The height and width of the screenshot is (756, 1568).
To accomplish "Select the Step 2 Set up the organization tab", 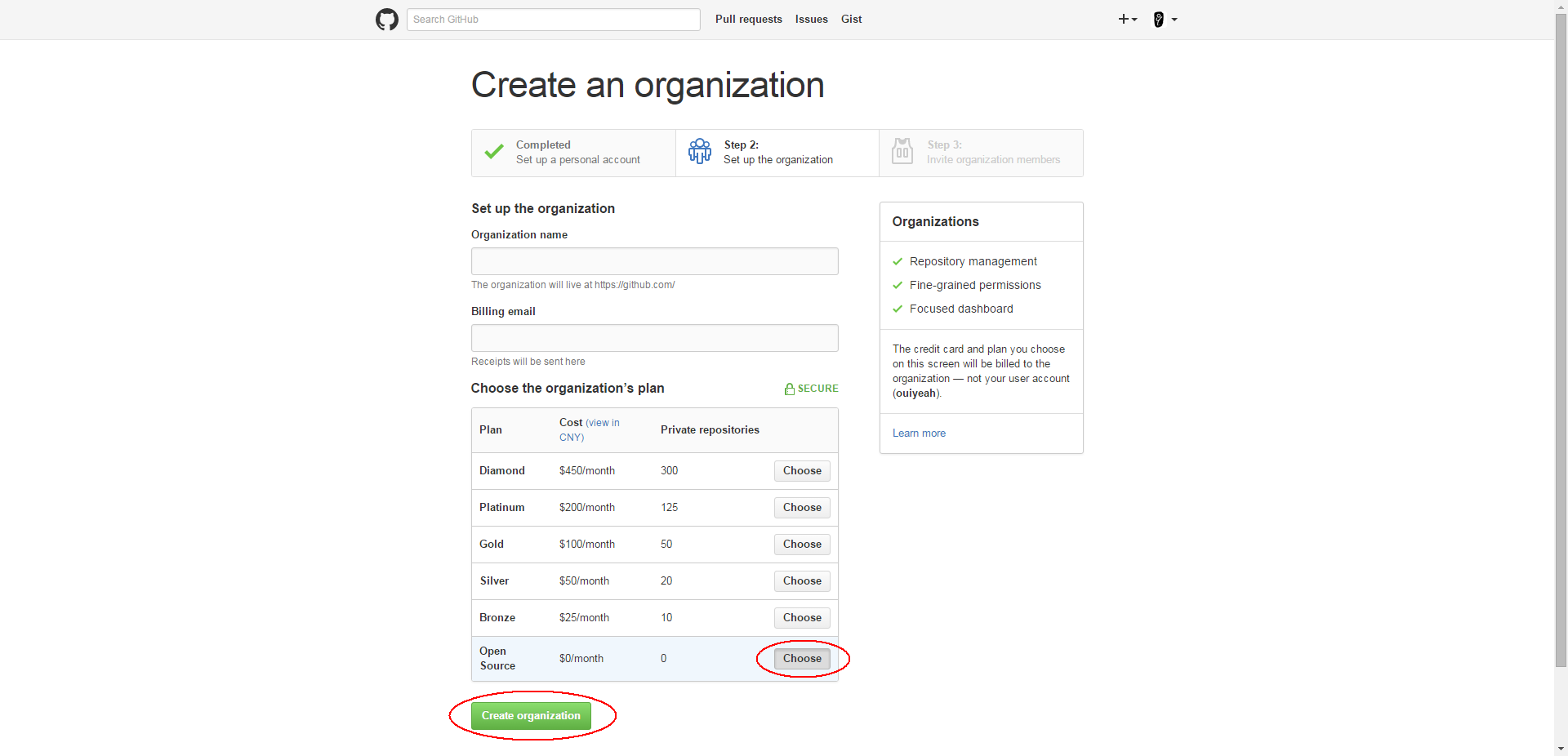I will click(x=777, y=153).
